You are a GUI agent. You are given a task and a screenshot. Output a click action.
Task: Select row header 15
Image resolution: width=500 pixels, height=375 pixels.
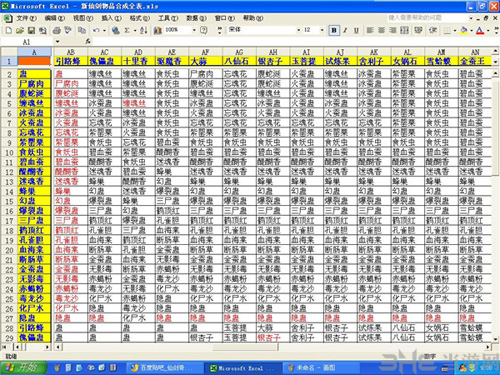(9, 201)
